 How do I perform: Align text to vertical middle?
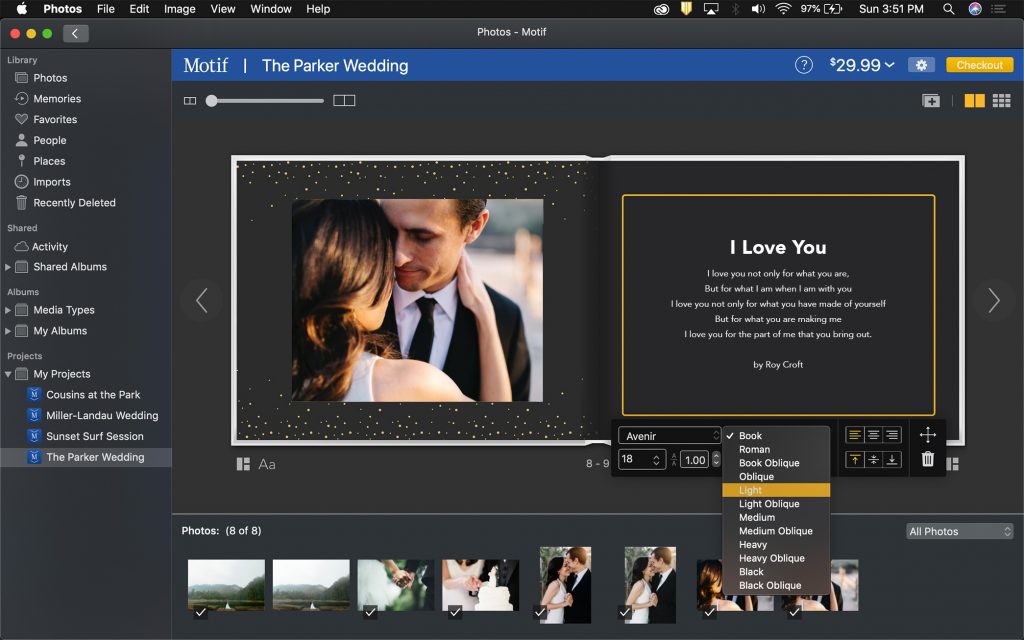873,460
